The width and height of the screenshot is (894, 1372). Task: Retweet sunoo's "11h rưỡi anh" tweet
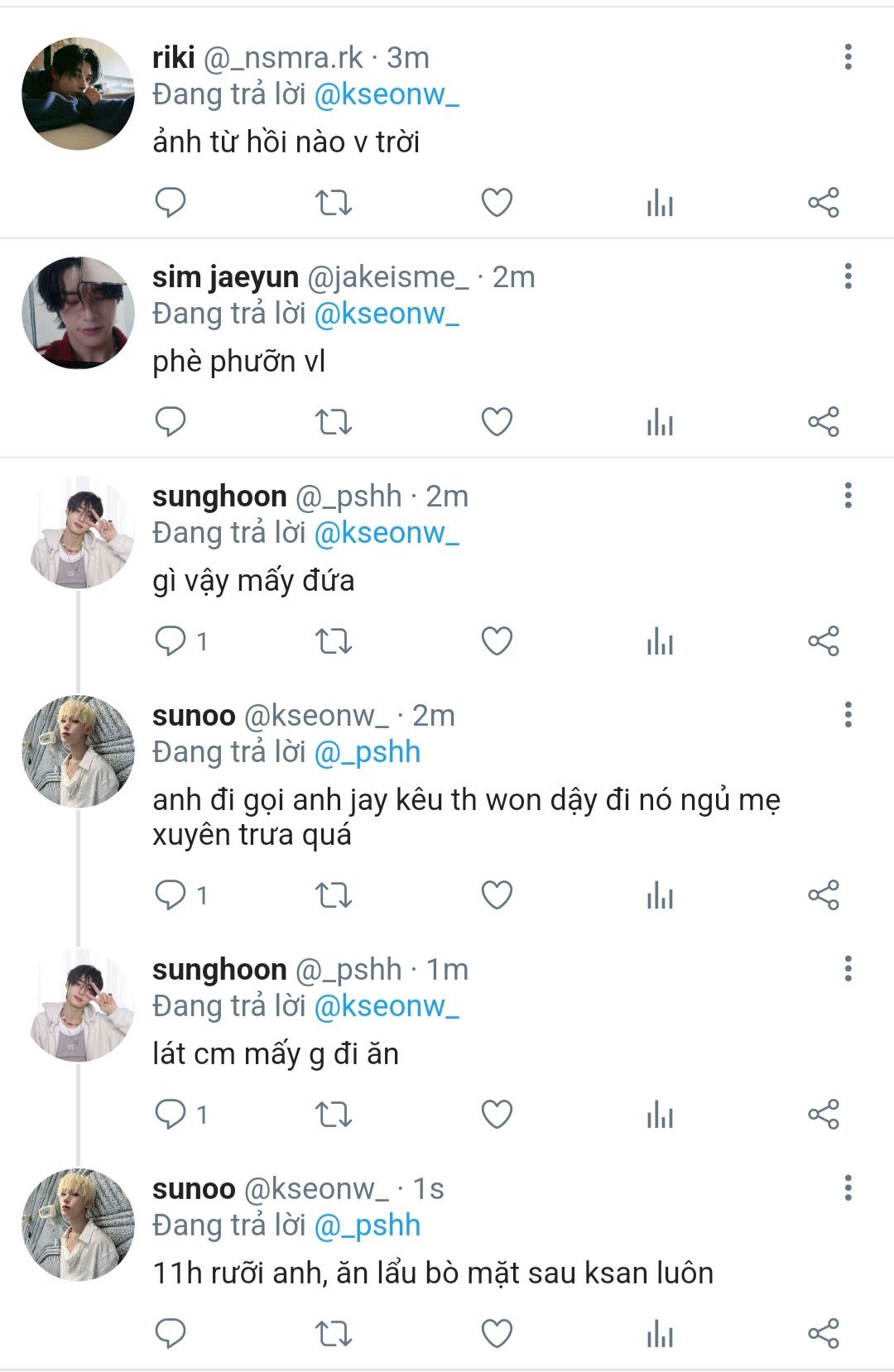click(334, 1334)
